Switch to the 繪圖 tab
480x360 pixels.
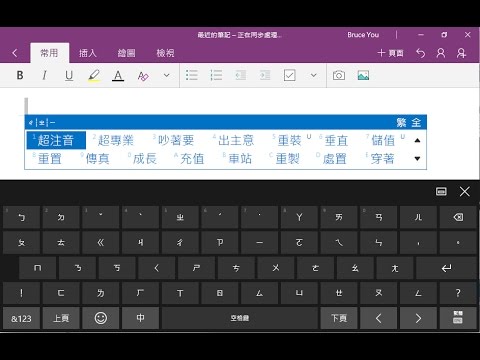click(127, 53)
